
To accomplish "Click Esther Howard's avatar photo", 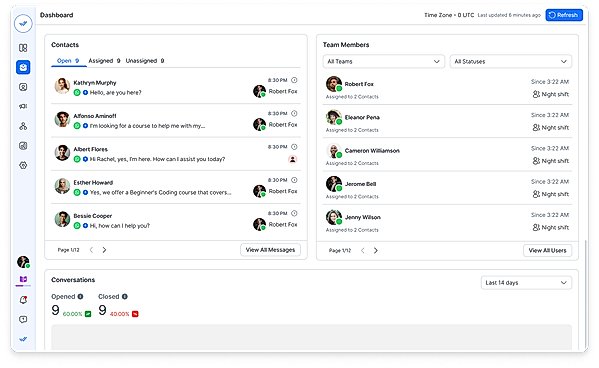I will pos(62,186).
